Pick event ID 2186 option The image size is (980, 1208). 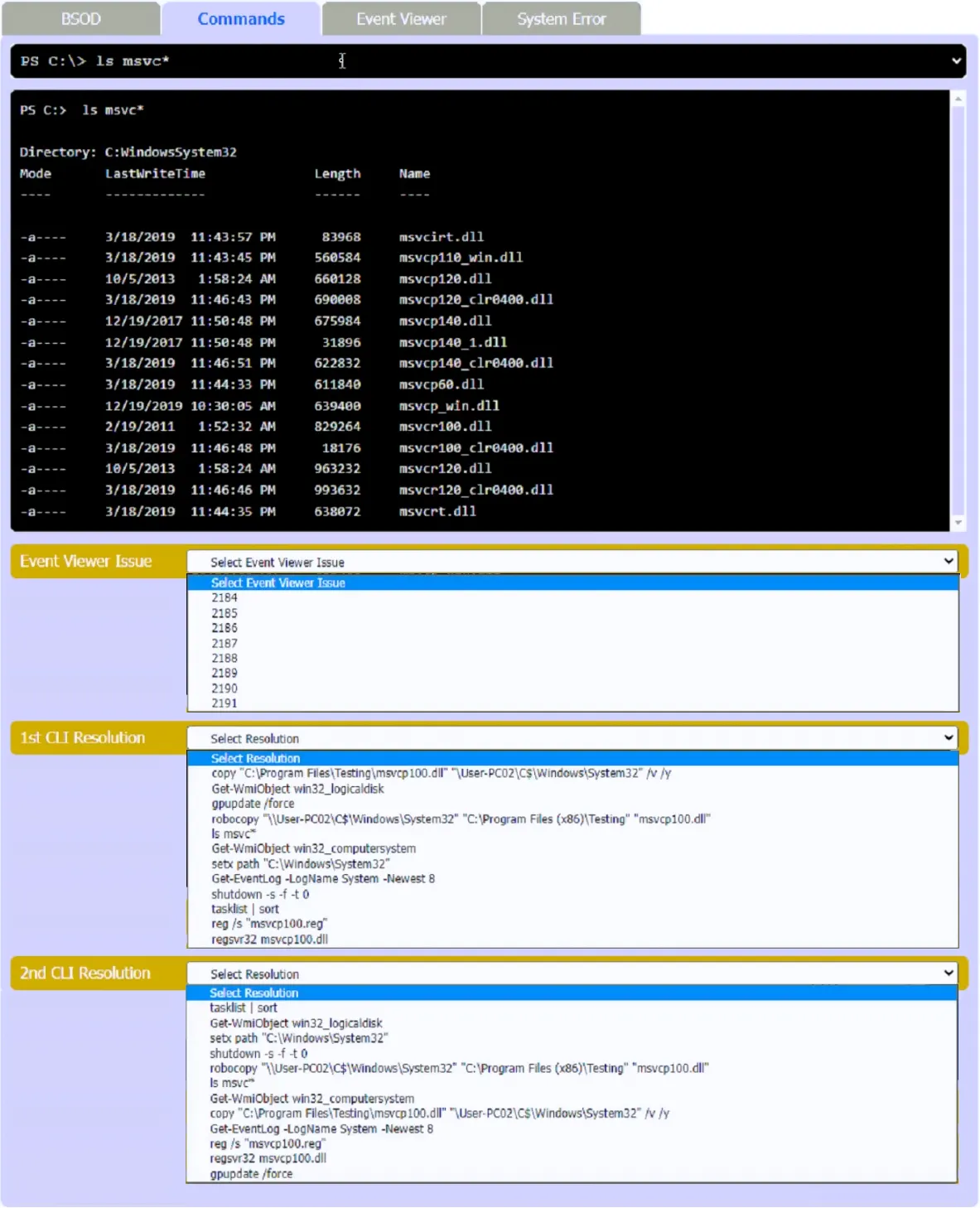point(572,628)
